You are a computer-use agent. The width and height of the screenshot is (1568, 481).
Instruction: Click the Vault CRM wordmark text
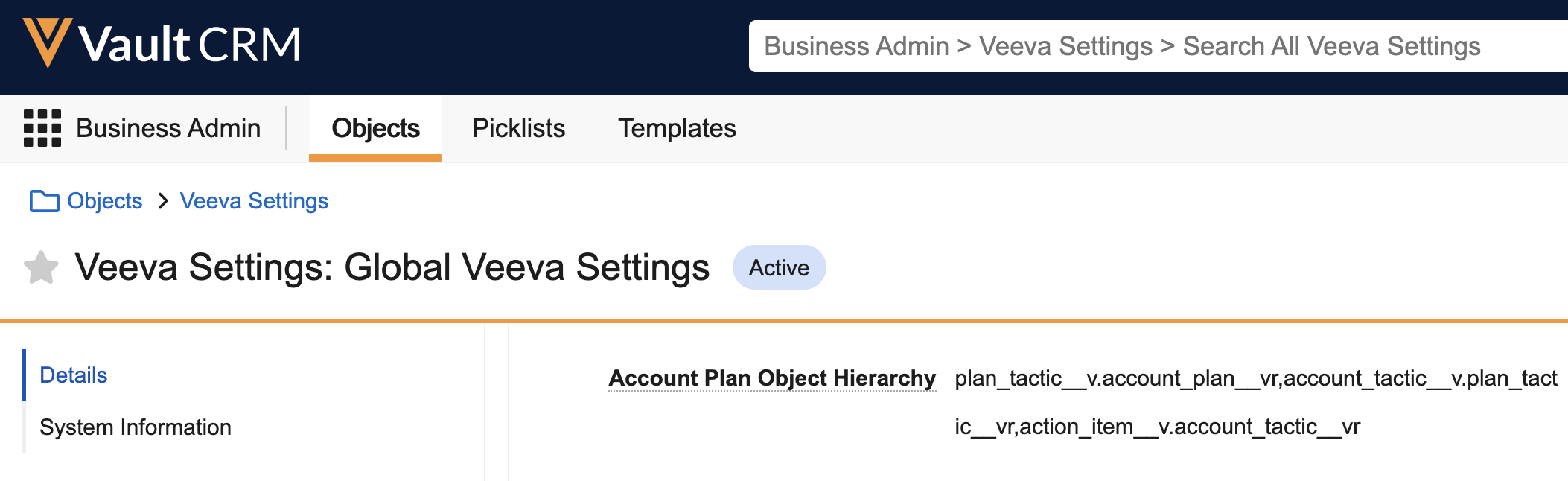coord(190,44)
